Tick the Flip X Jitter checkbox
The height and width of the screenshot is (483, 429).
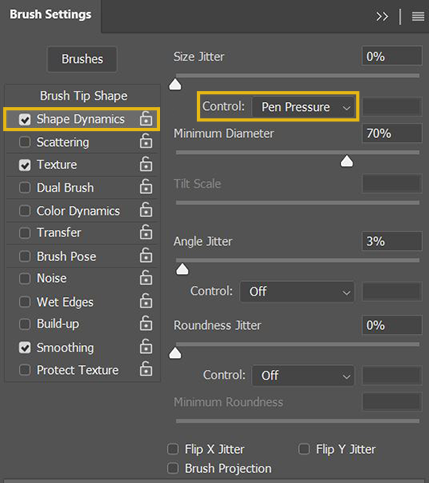(x=173, y=449)
